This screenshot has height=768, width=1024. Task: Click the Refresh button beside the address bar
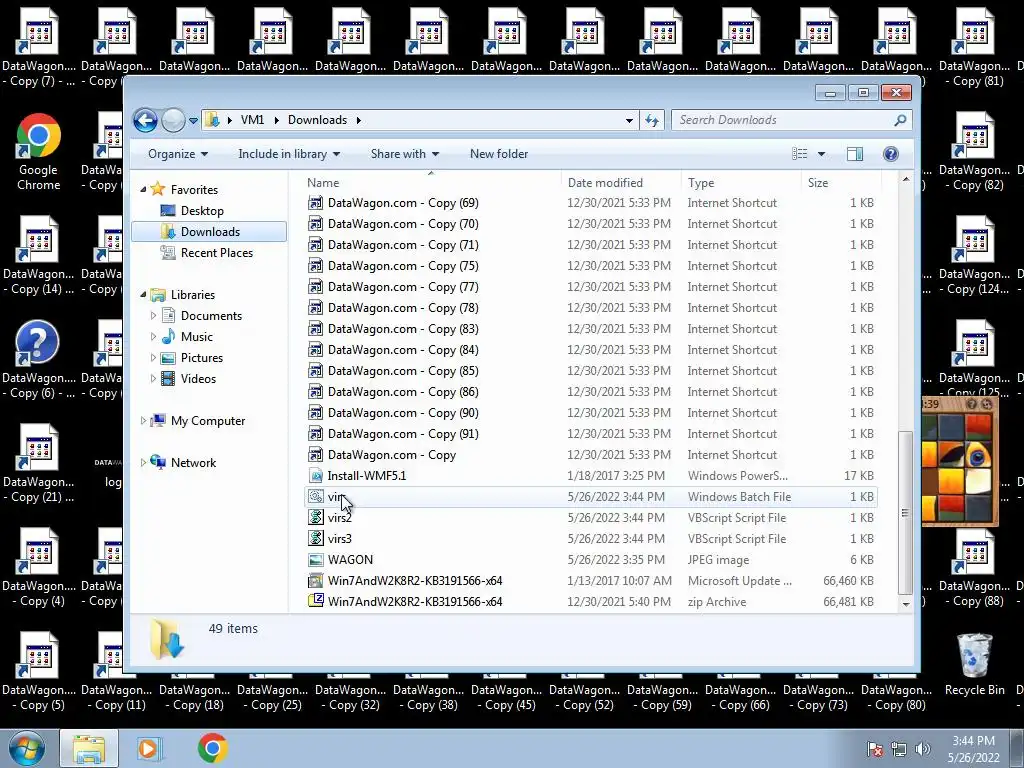(652, 120)
